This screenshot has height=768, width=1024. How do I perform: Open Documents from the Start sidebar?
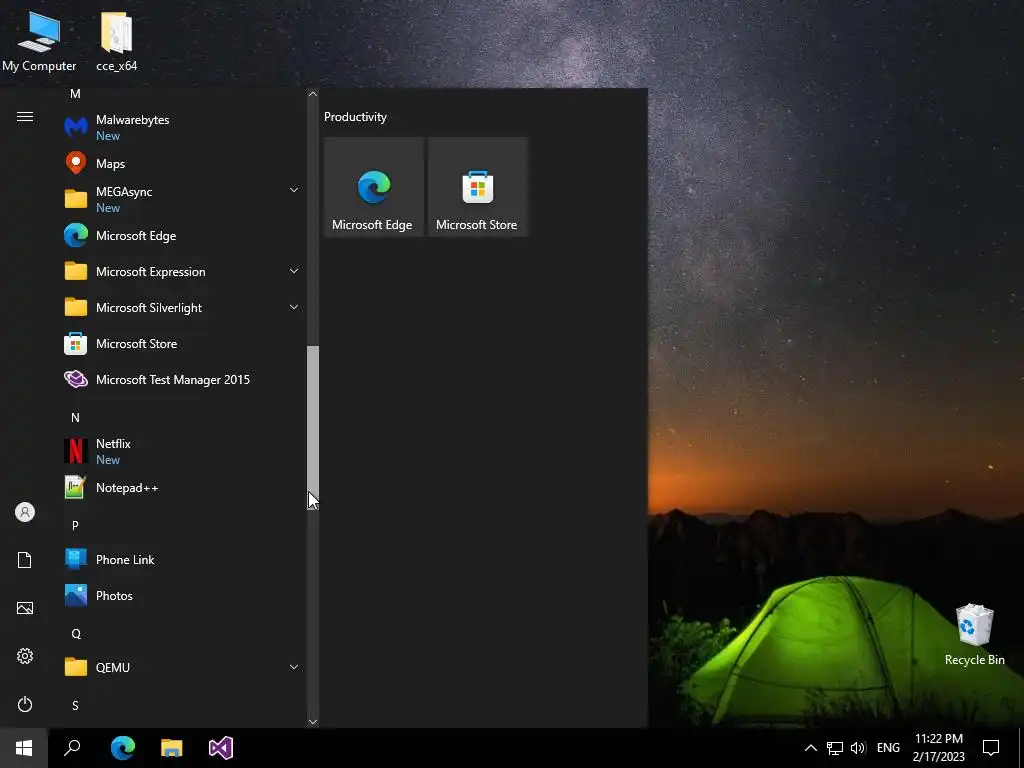click(x=25, y=560)
